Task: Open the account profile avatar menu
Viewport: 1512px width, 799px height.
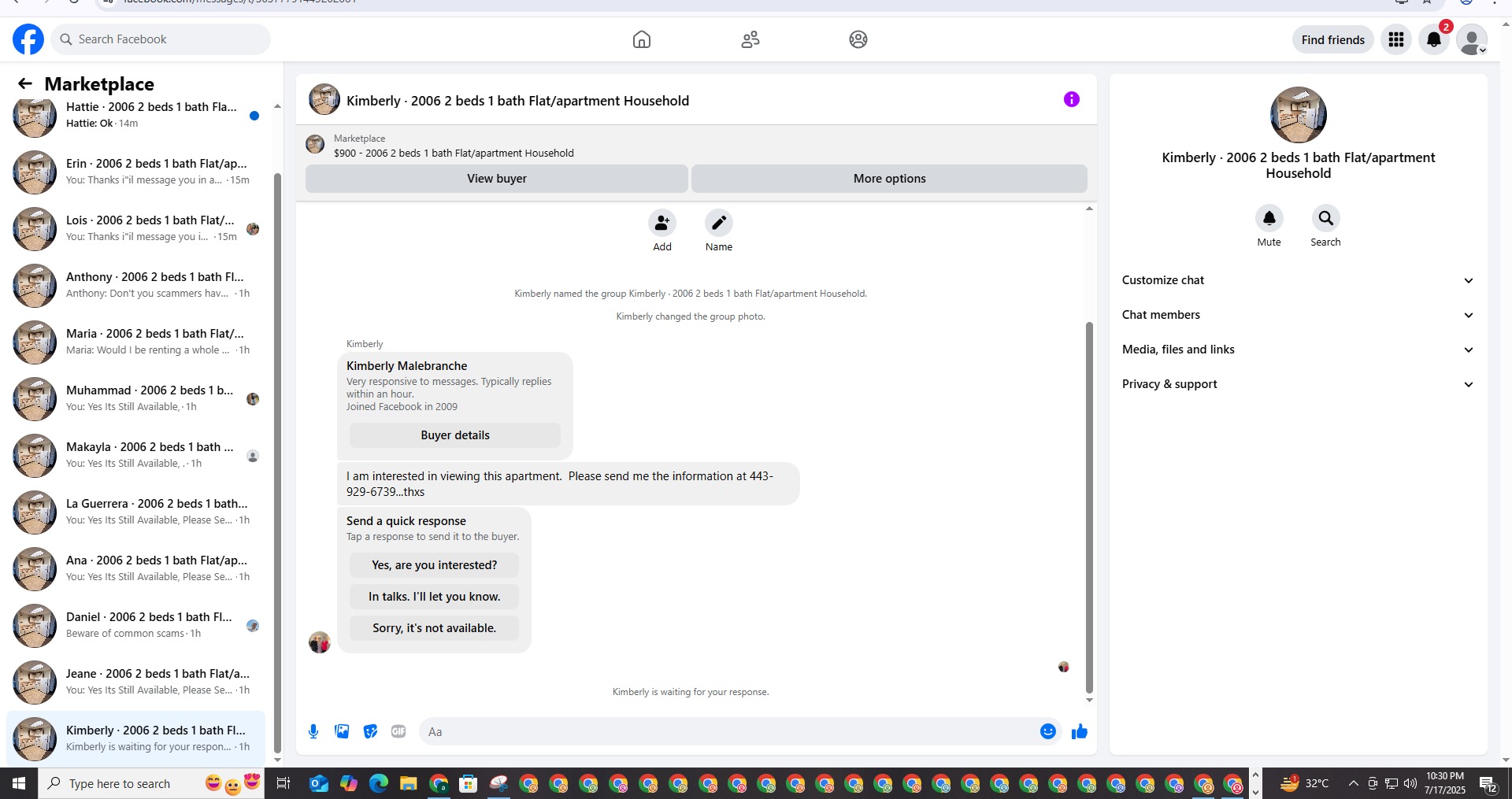Action: pos(1472,39)
